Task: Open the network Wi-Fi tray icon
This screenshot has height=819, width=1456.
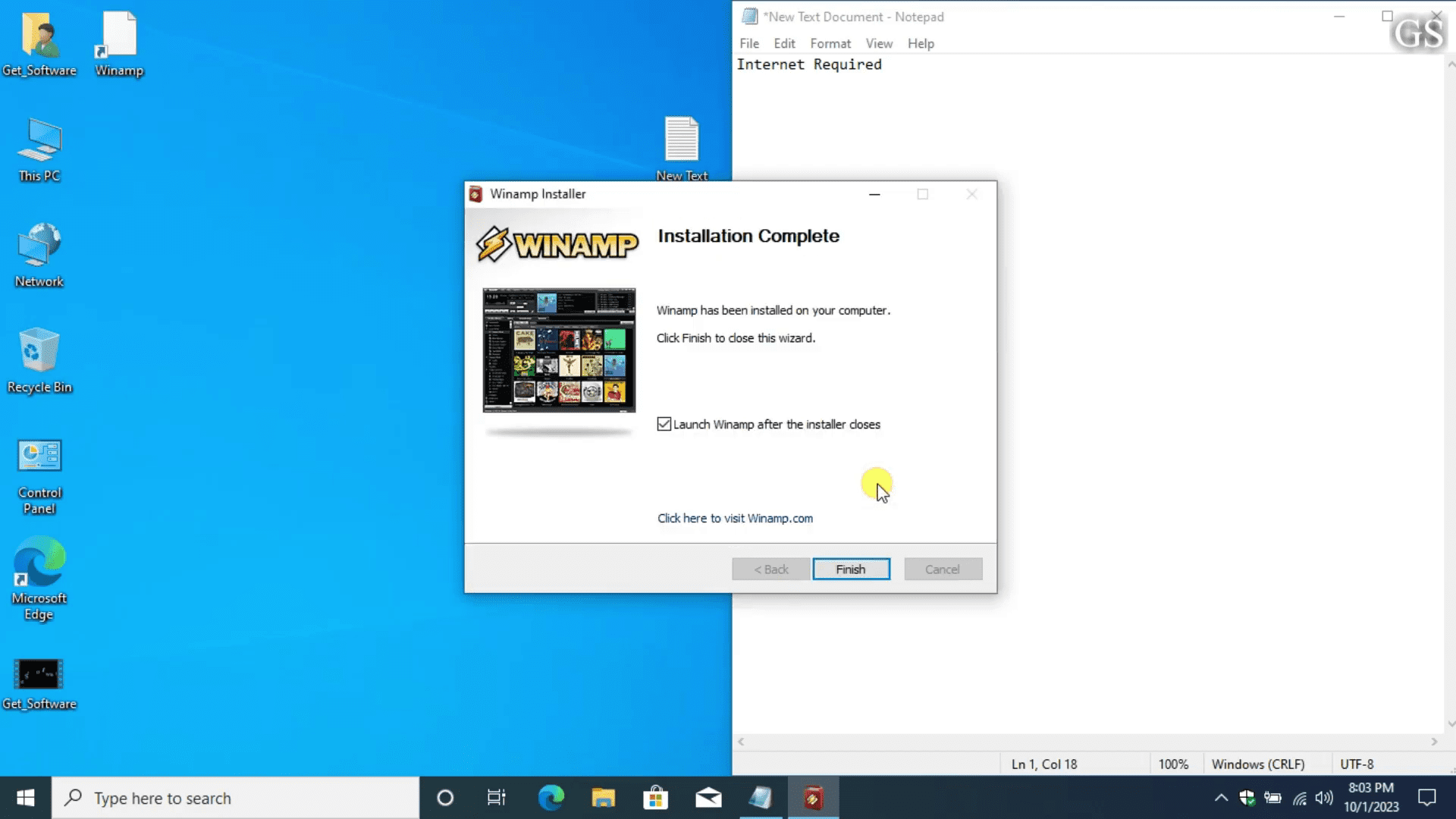Action: (1299, 798)
